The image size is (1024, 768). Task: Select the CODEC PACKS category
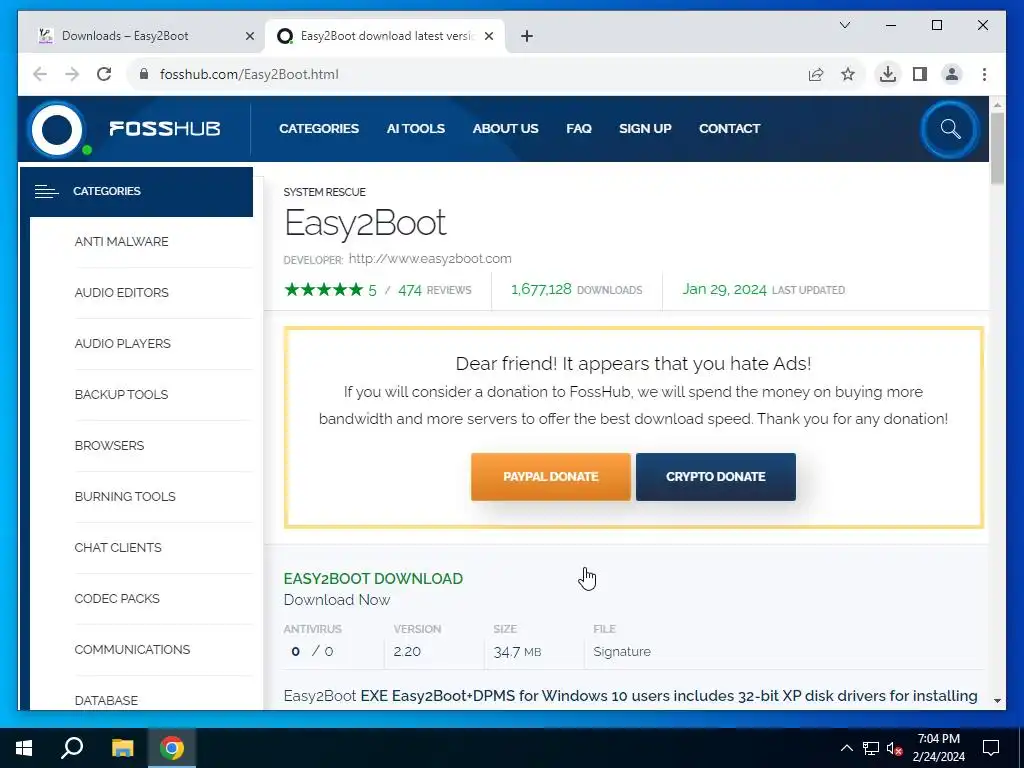117,598
